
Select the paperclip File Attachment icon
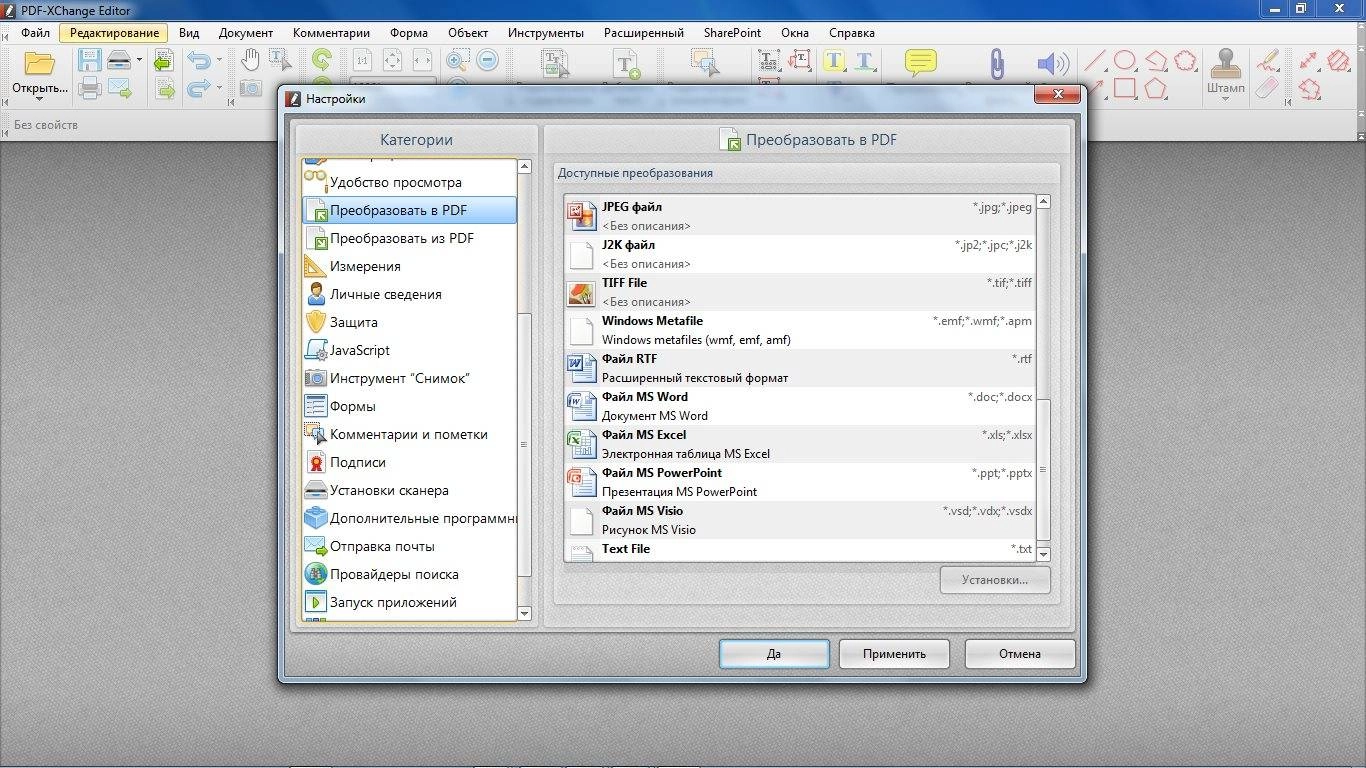[x=997, y=63]
